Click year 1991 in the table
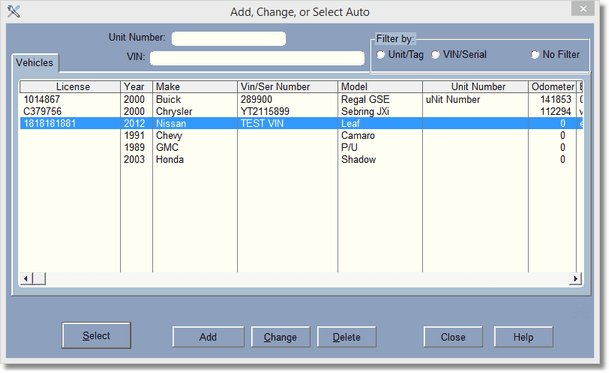Screen dimensions: 609x373 pyautogui.click(x=134, y=136)
